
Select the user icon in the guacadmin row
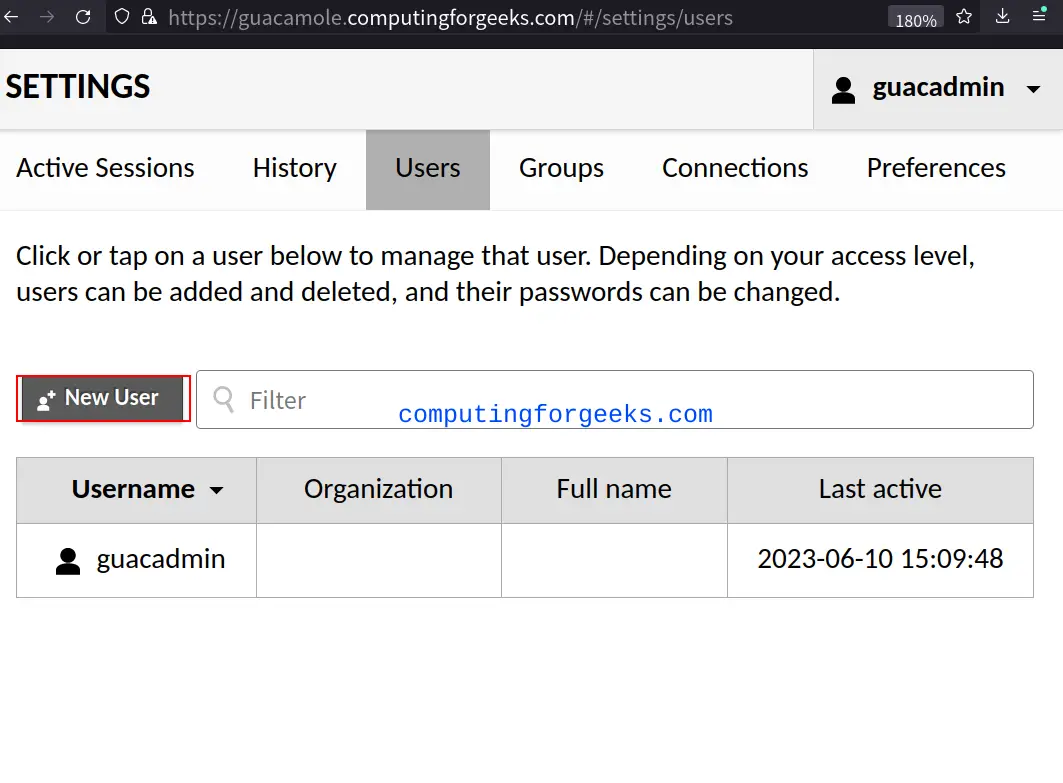66,560
